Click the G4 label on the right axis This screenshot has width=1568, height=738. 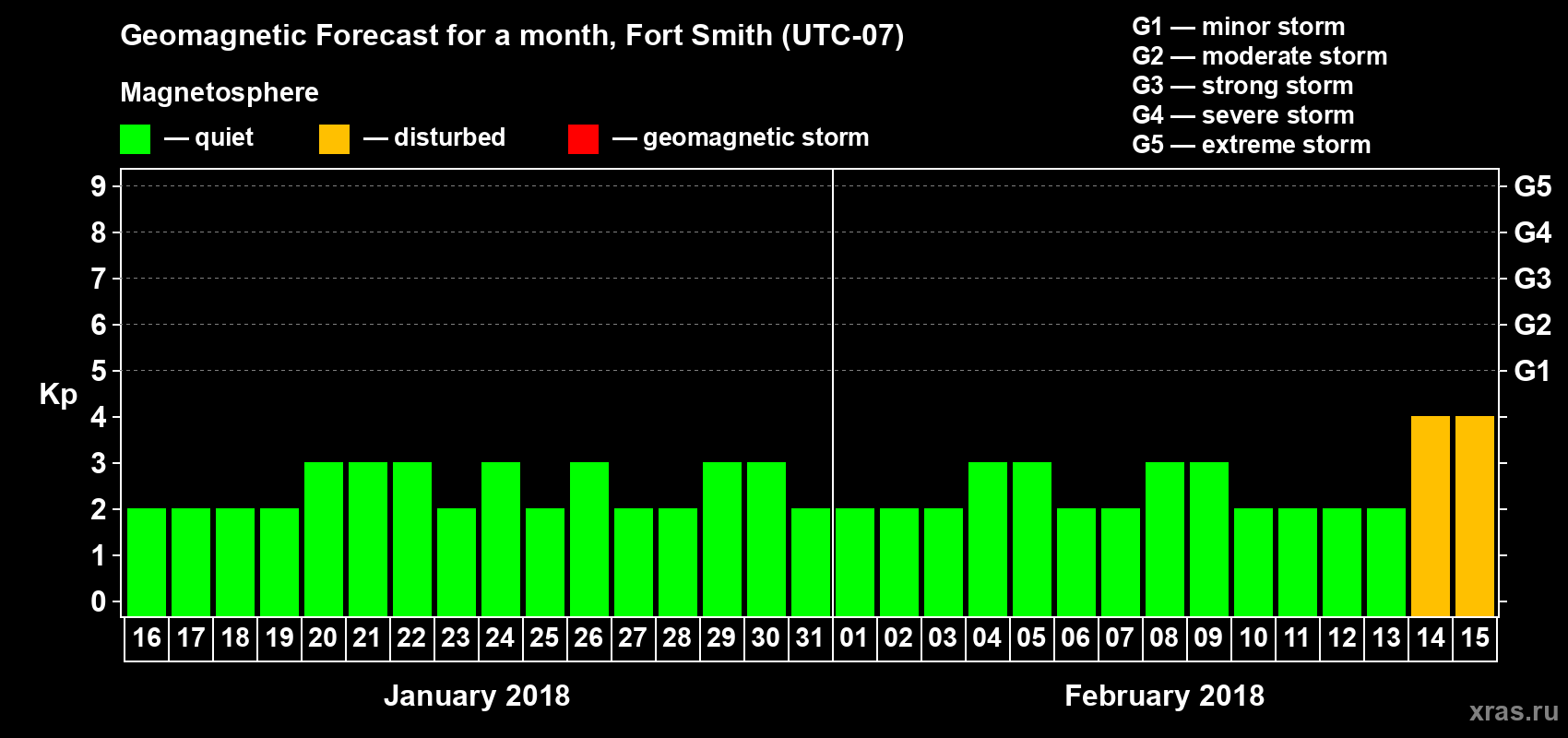click(x=1533, y=233)
